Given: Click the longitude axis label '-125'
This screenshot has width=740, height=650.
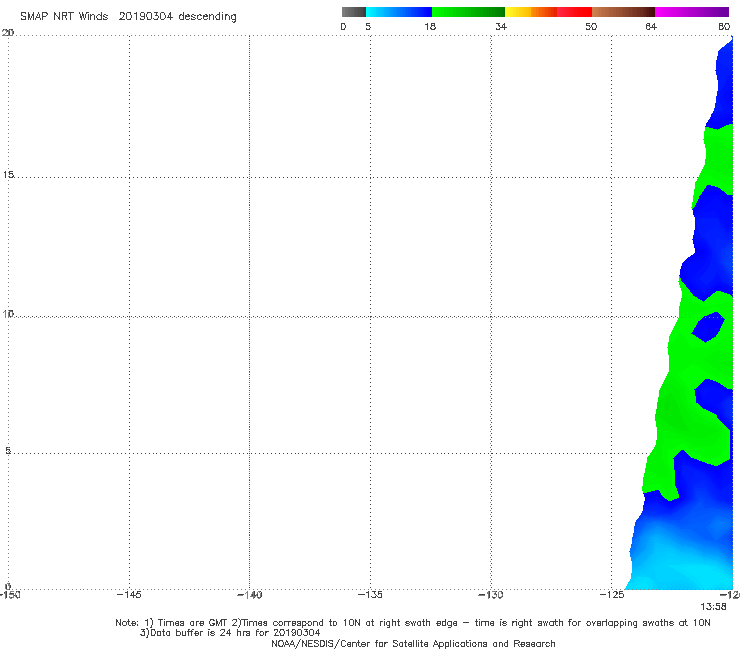Looking at the screenshot, I should tap(612, 595).
